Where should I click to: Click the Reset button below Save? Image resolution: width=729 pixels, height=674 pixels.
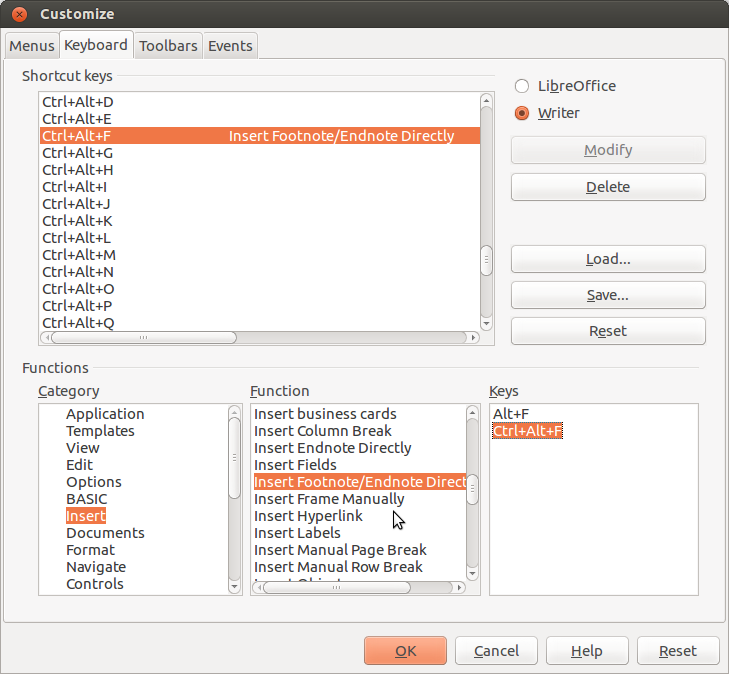(x=608, y=331)
